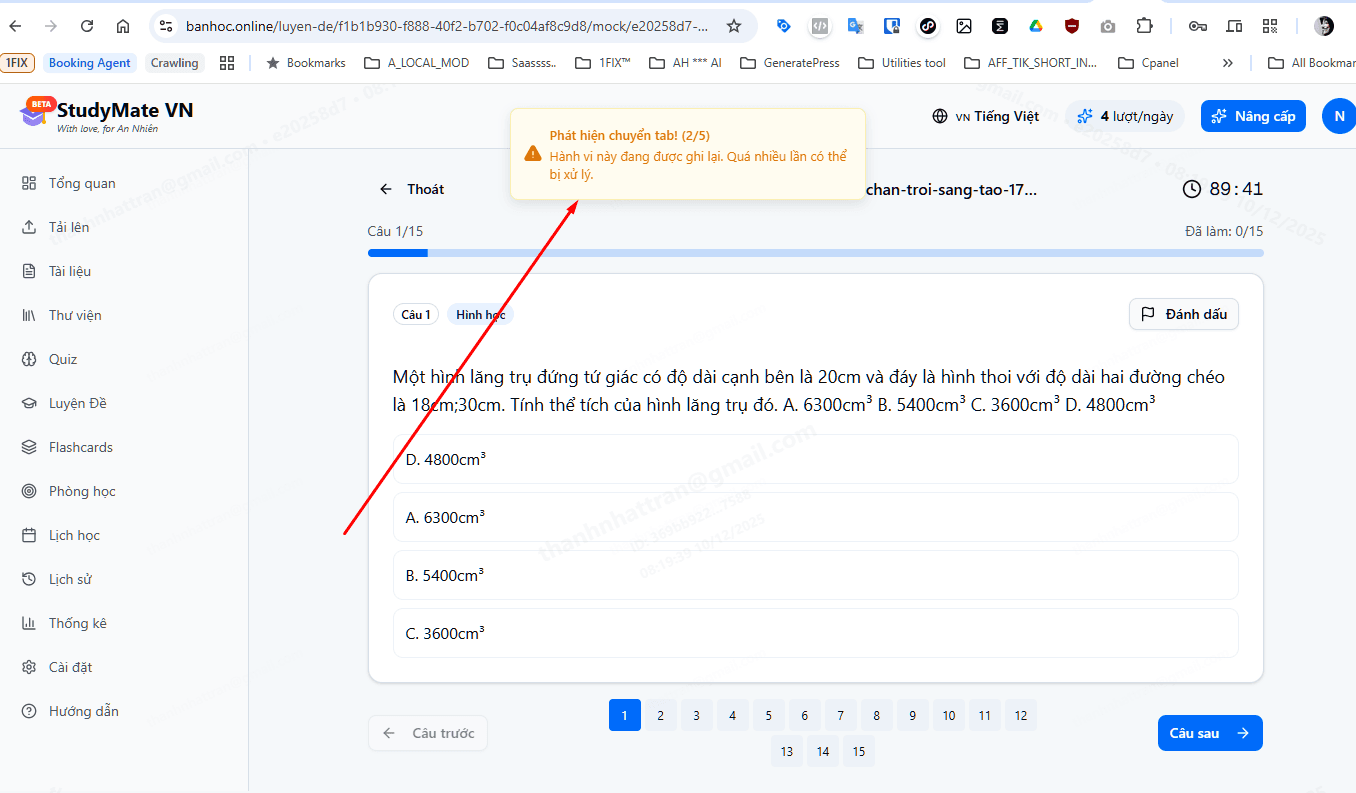Select answer D. 4800cm³
The image size is (1356, 793).
[x=815, y=460]
